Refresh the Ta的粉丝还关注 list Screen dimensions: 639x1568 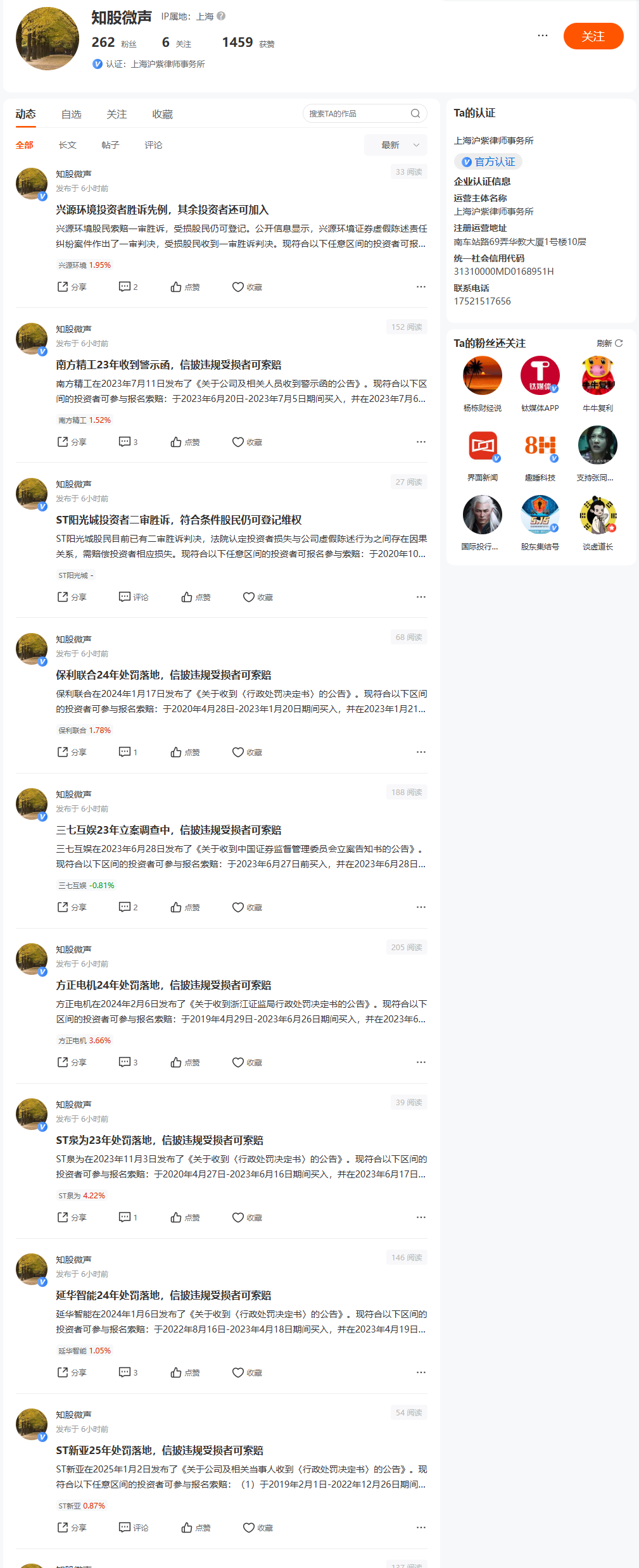coord(610,343)
